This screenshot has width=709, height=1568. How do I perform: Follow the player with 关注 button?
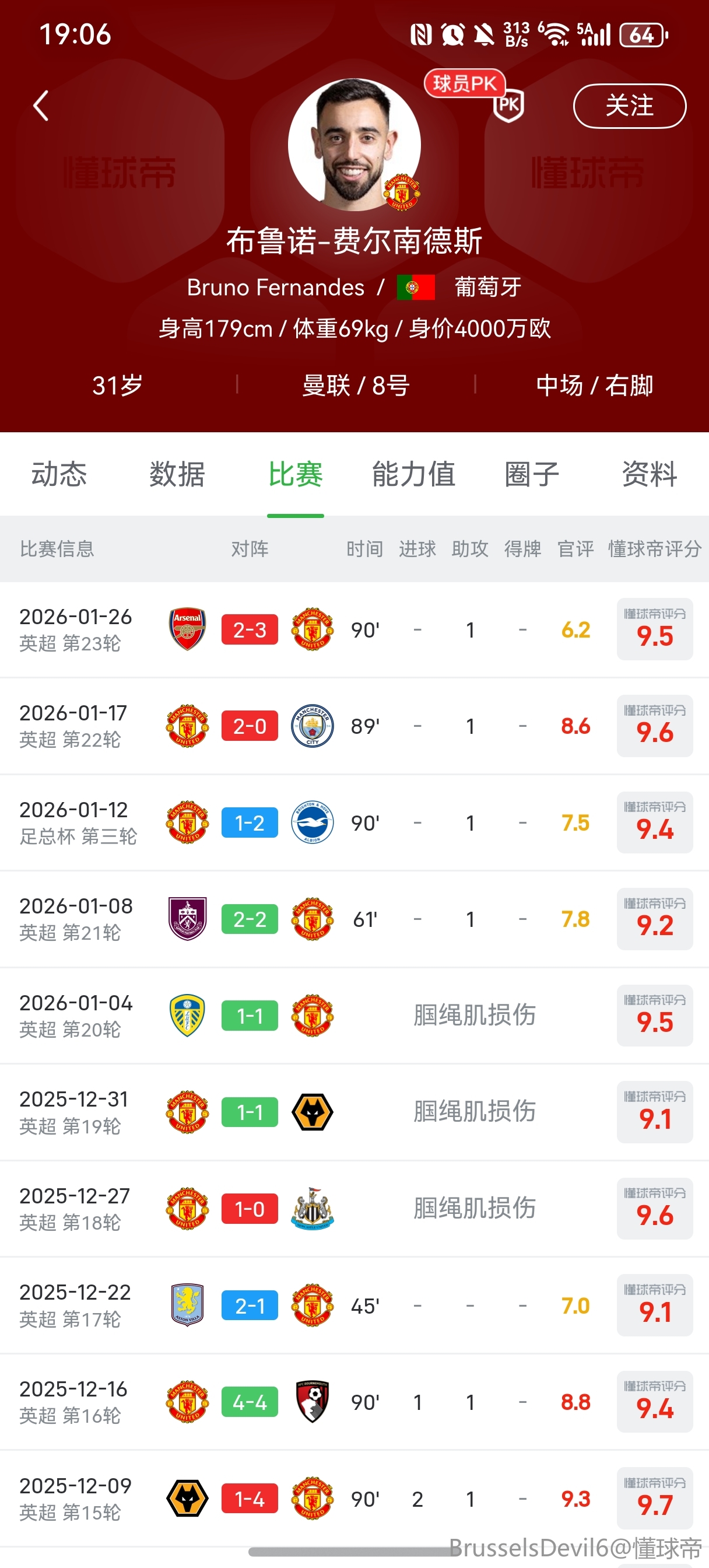click(629, 106)
